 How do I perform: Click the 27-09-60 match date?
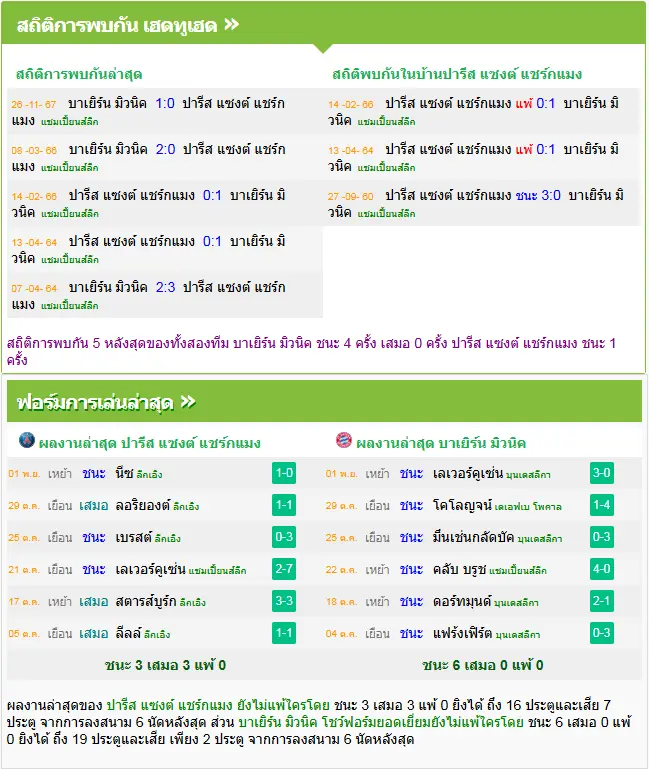pos(351,197)
